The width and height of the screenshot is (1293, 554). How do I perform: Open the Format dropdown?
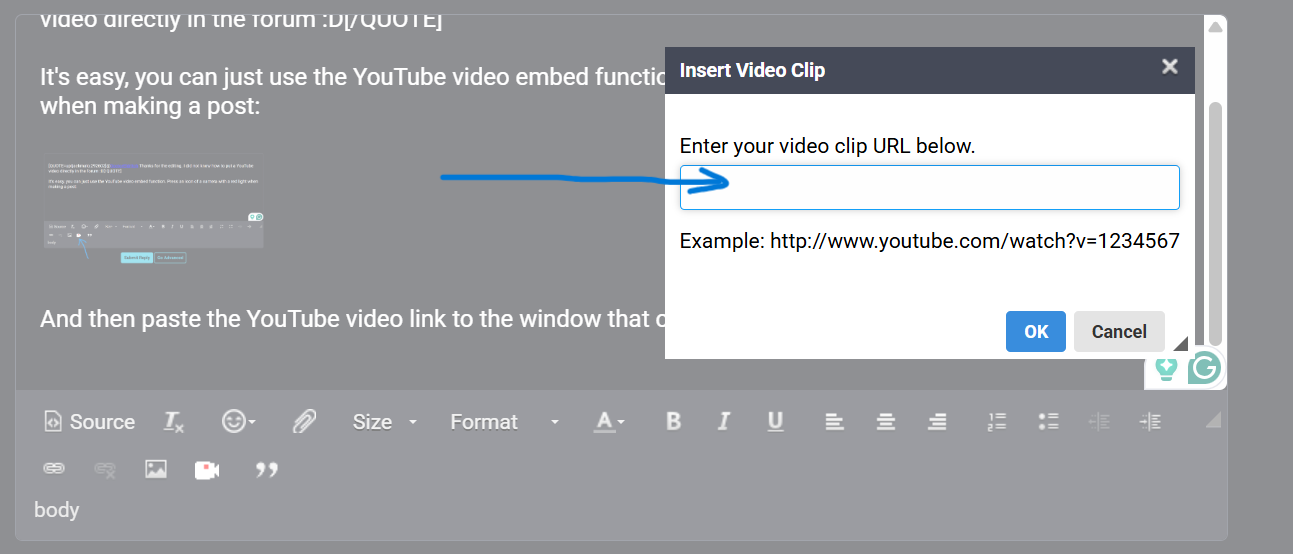[505, 422]
